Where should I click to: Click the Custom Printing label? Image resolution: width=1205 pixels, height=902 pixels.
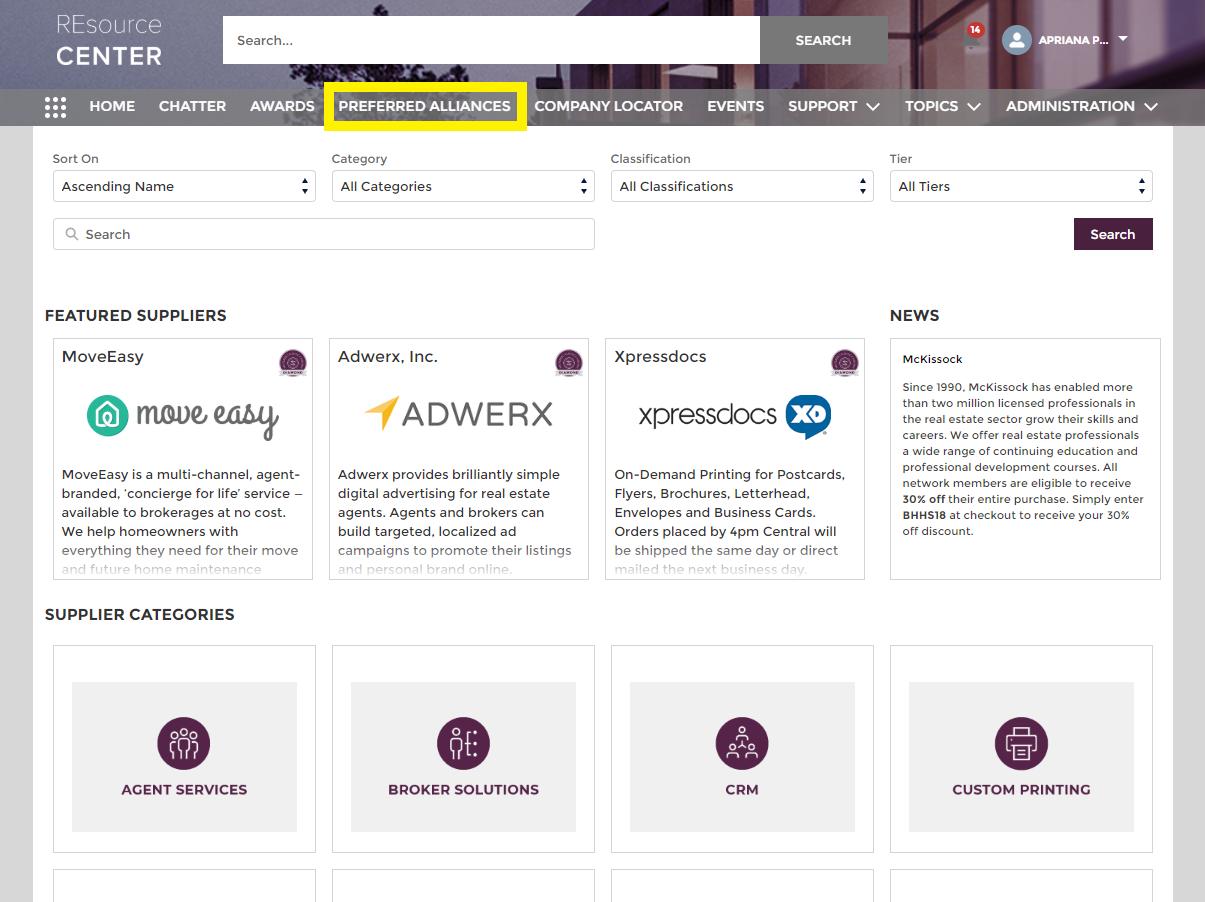point(1021,789)
